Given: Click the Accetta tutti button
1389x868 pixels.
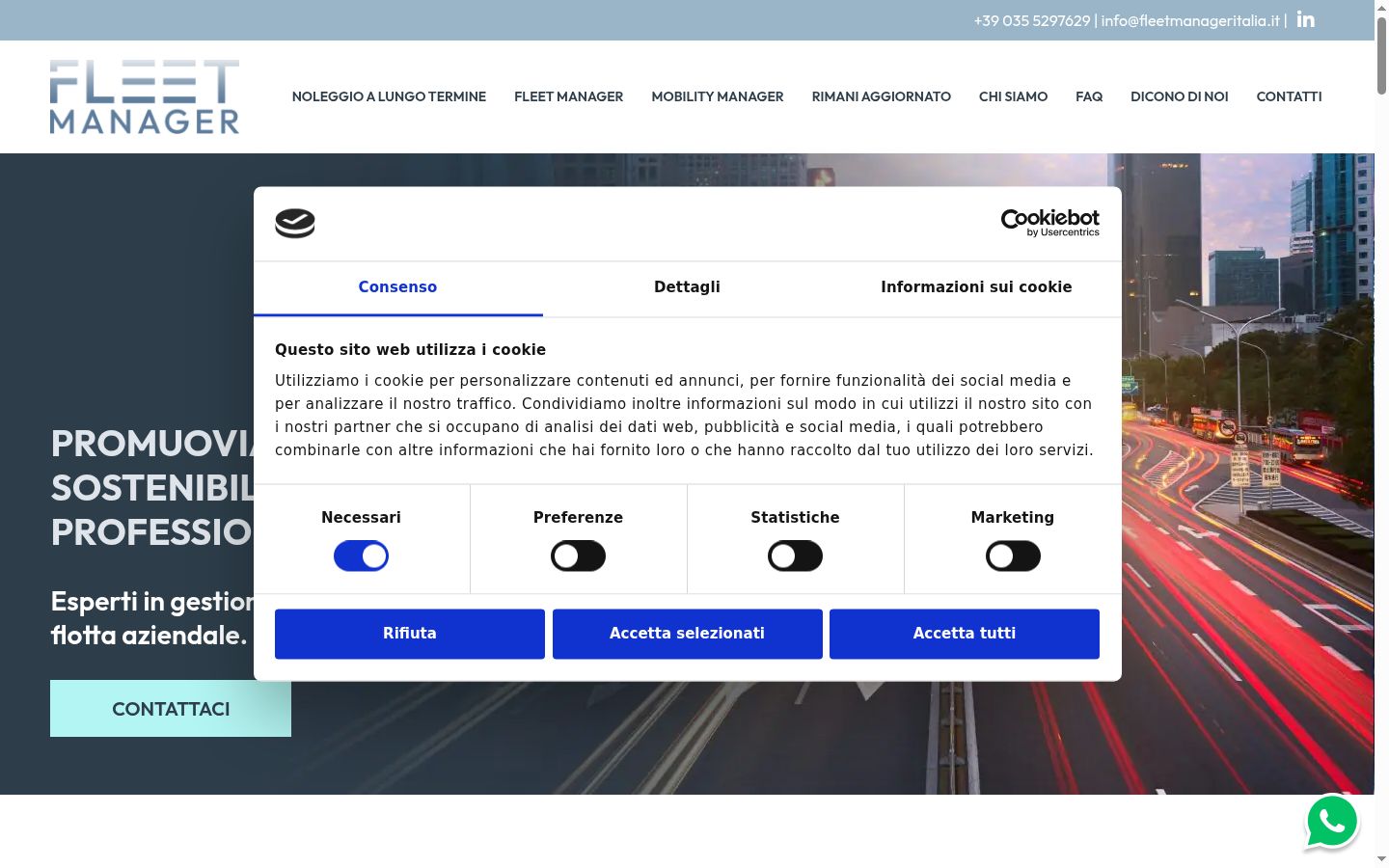Looking at the screenshot, I should 965,634.
